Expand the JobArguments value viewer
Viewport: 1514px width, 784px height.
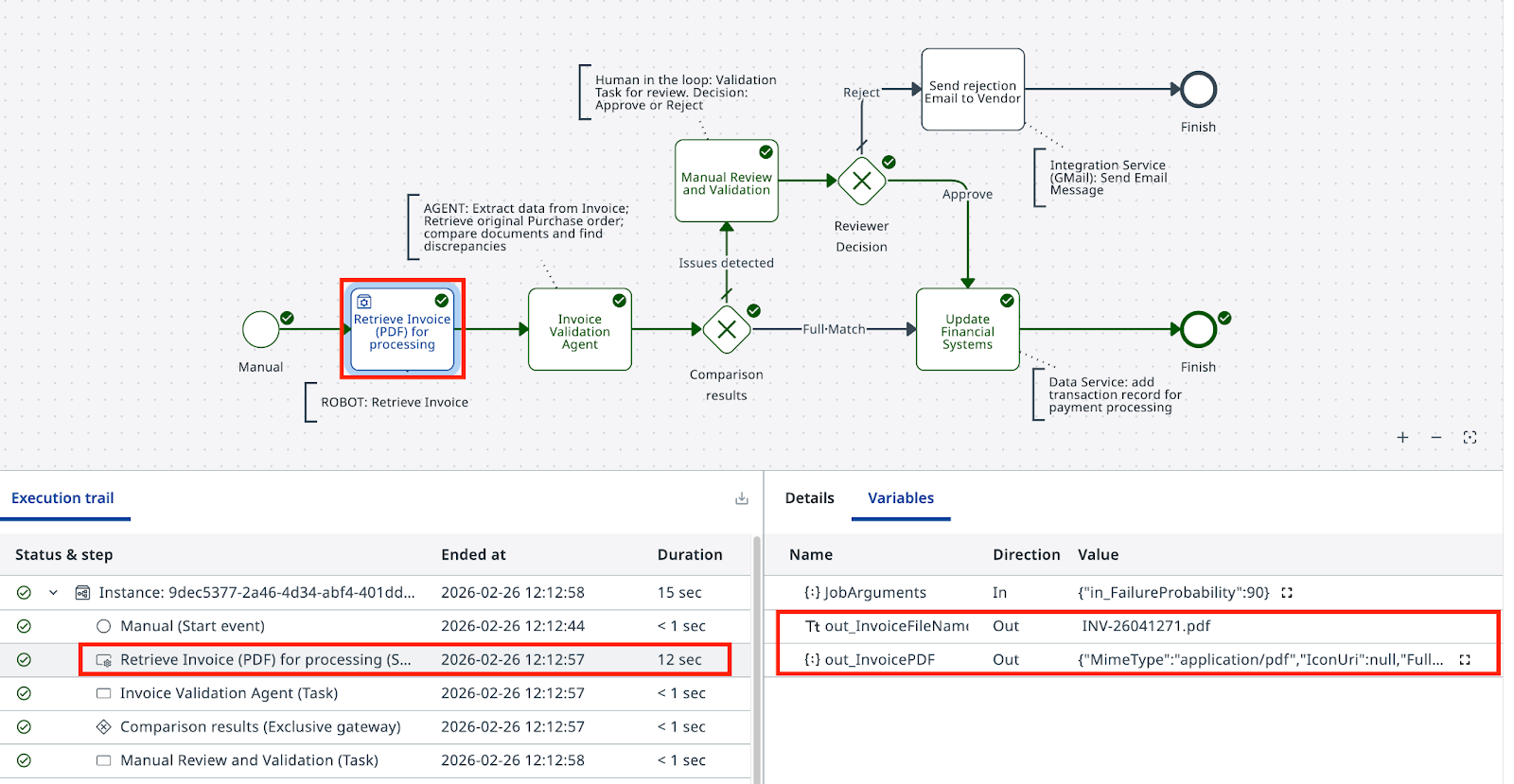(x=1287, y=593)
